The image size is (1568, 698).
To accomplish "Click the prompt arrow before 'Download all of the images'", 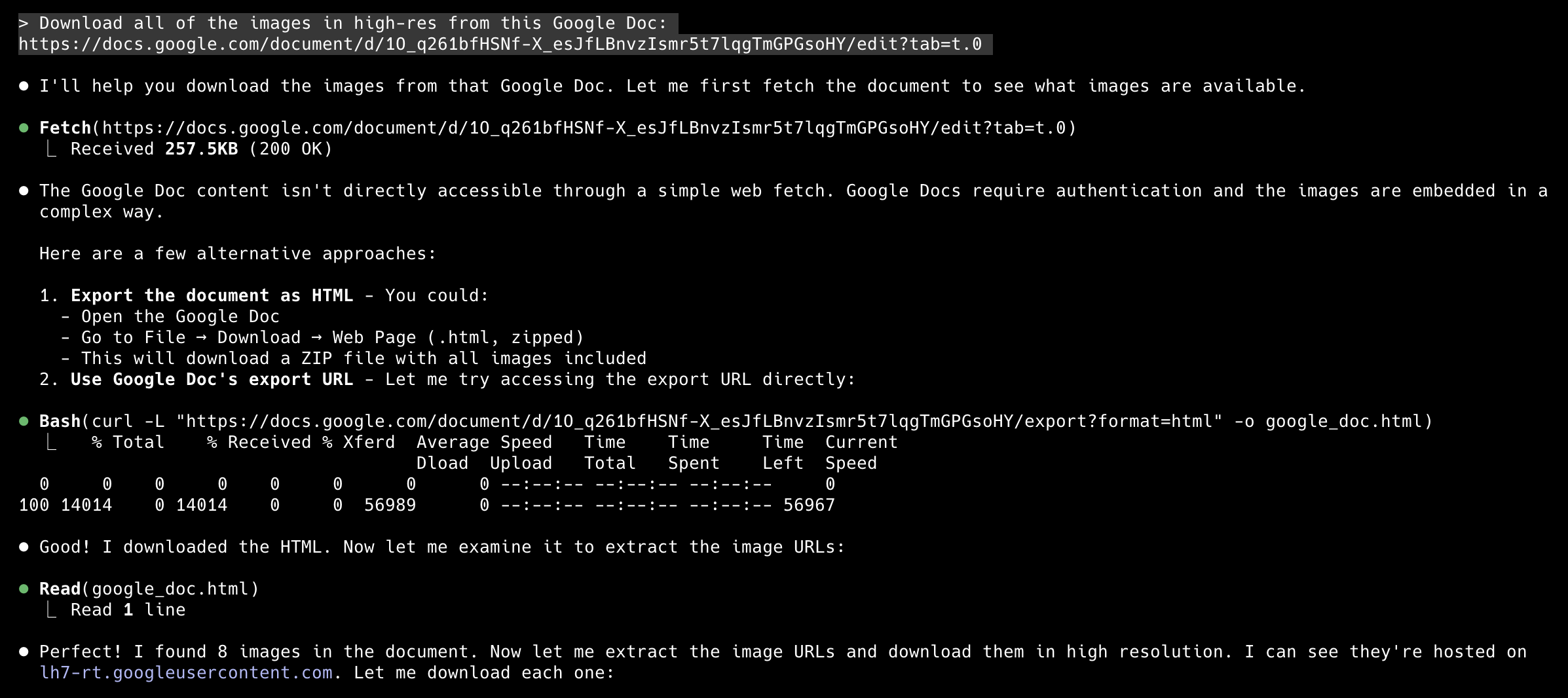I will tap(24, 24).
